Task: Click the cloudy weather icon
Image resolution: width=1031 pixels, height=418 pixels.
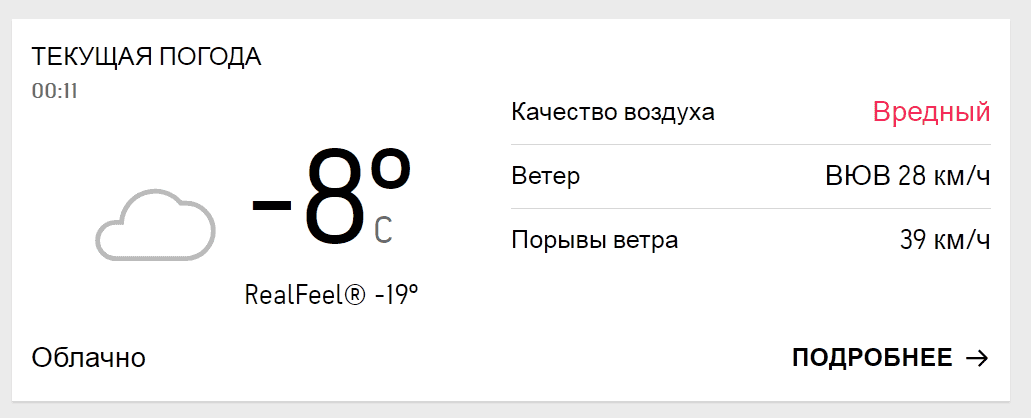Action: [x=155, y=225]
